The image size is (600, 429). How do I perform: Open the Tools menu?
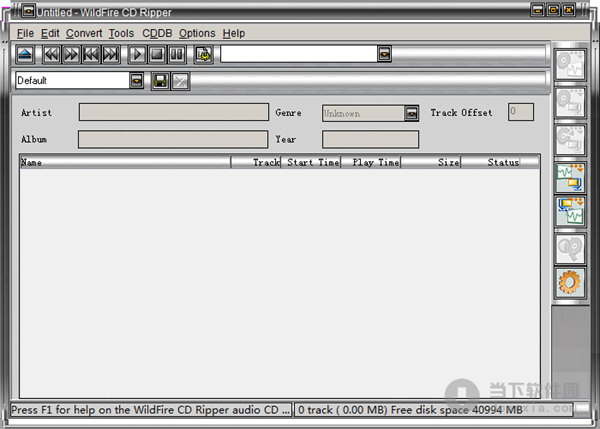pos(121,33)
